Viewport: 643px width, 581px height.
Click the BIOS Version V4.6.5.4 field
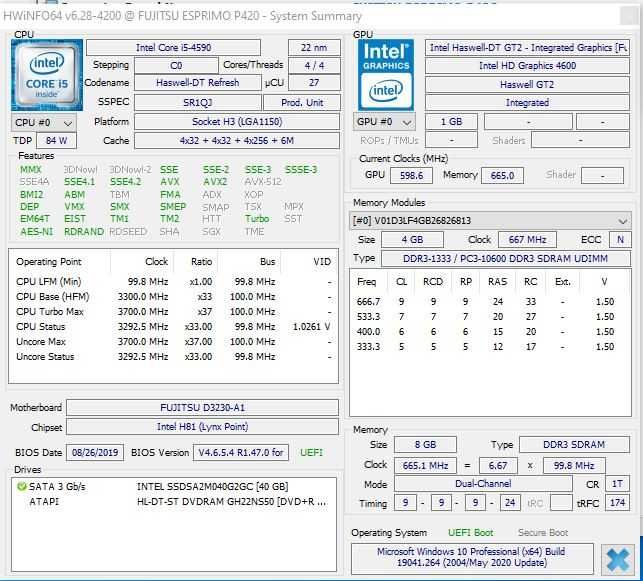241,453
